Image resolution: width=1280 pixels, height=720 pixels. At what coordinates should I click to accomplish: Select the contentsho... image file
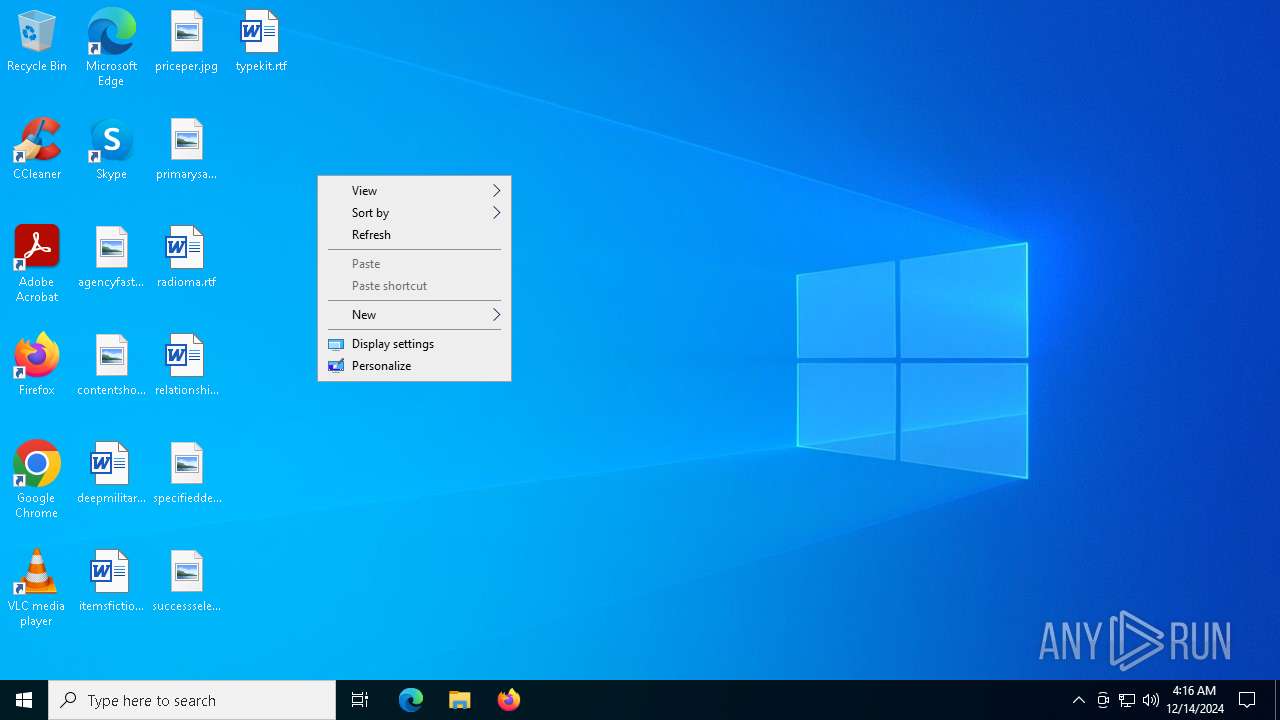click(111, 365)
